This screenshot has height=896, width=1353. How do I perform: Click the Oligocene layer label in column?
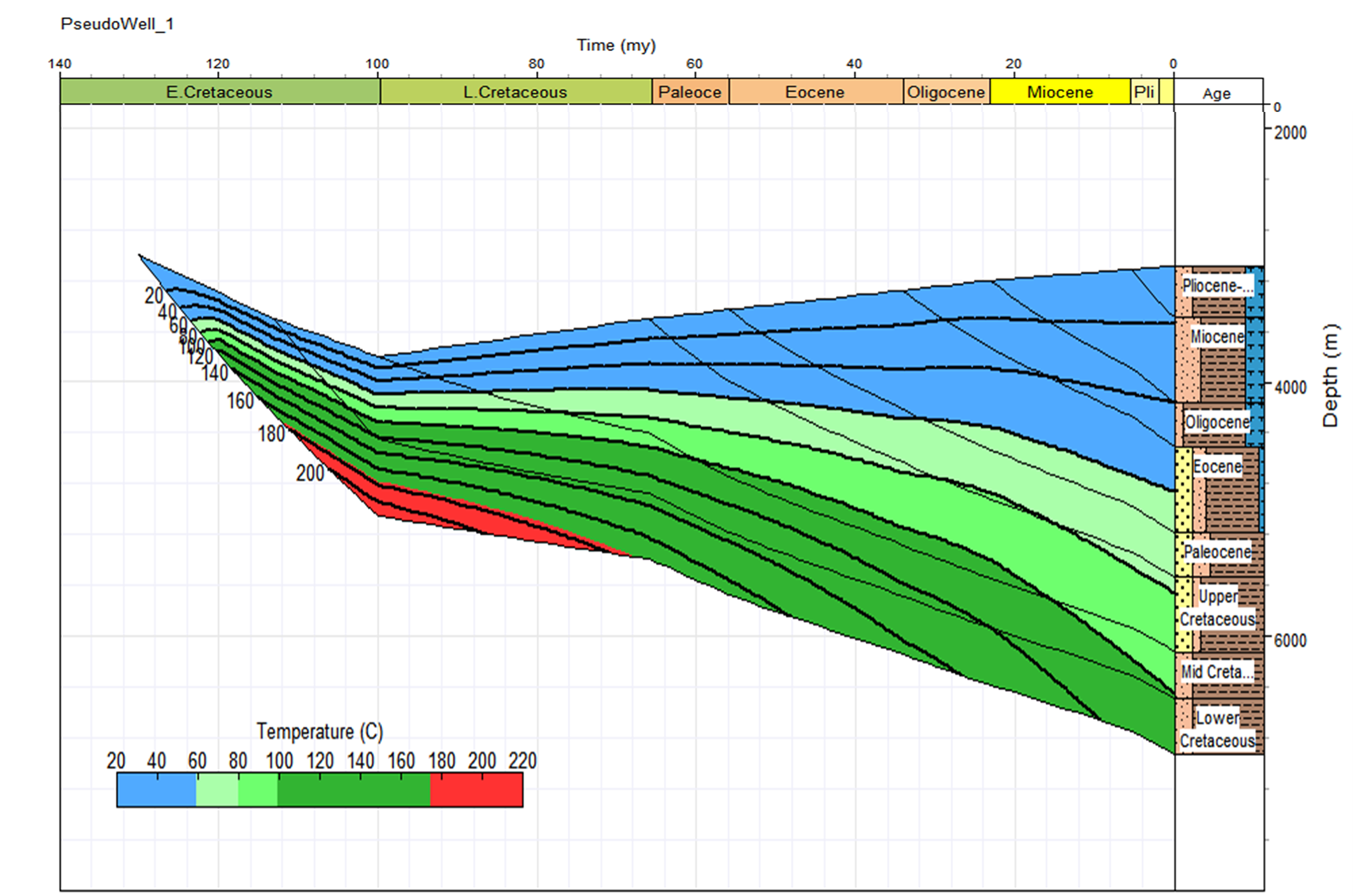pos(1217,423)
